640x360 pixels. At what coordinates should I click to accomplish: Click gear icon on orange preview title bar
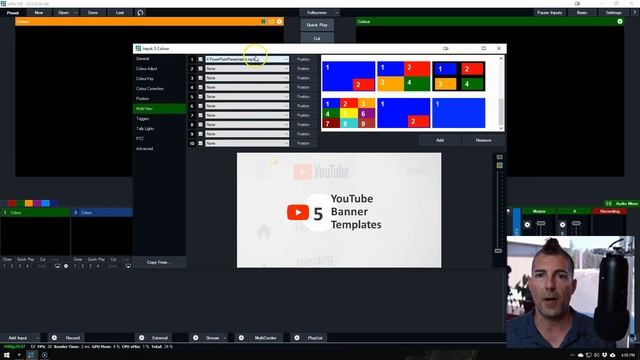click(280, 21)
